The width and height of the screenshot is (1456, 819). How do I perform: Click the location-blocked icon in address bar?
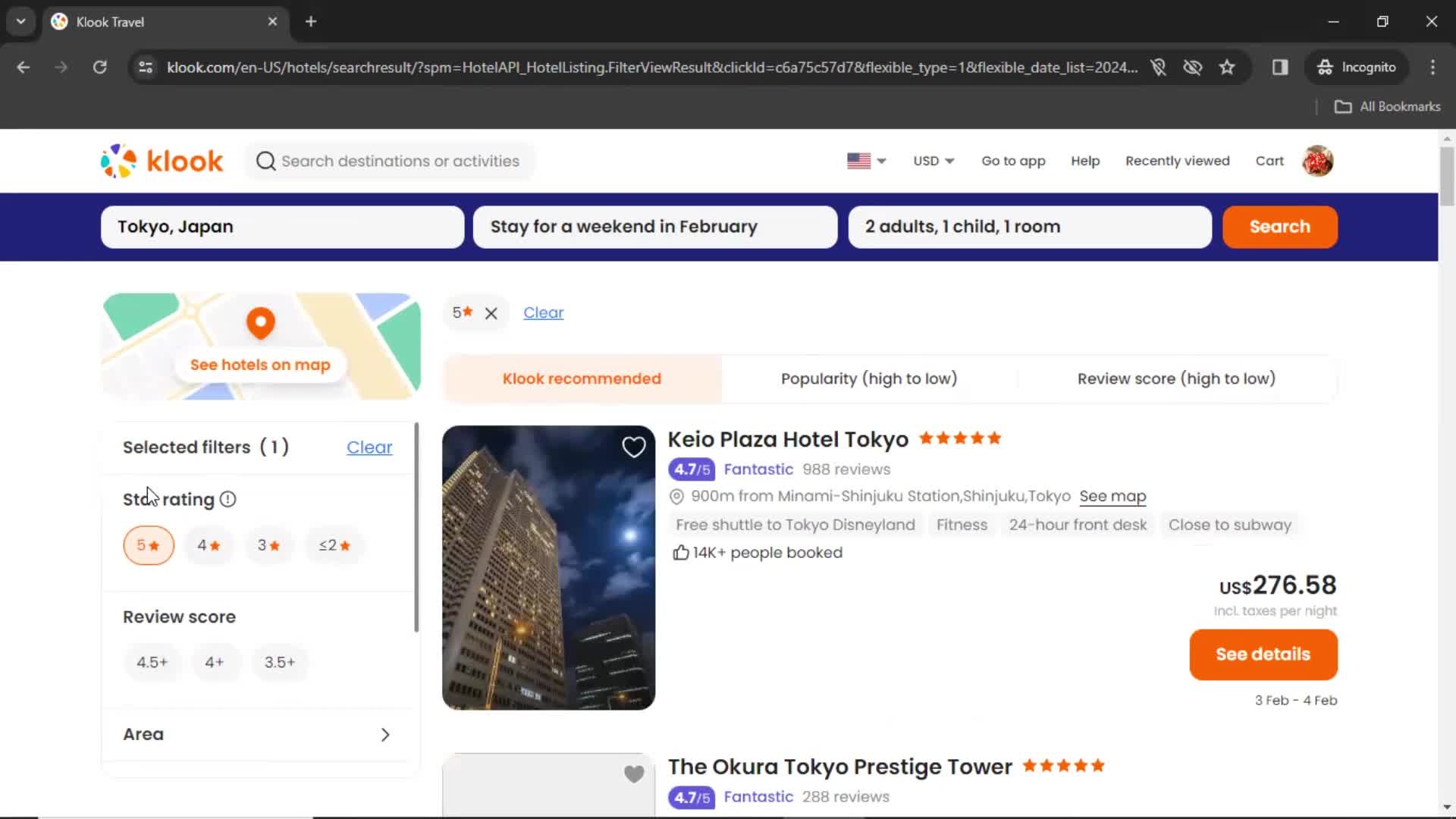(x=1158, y=67)
